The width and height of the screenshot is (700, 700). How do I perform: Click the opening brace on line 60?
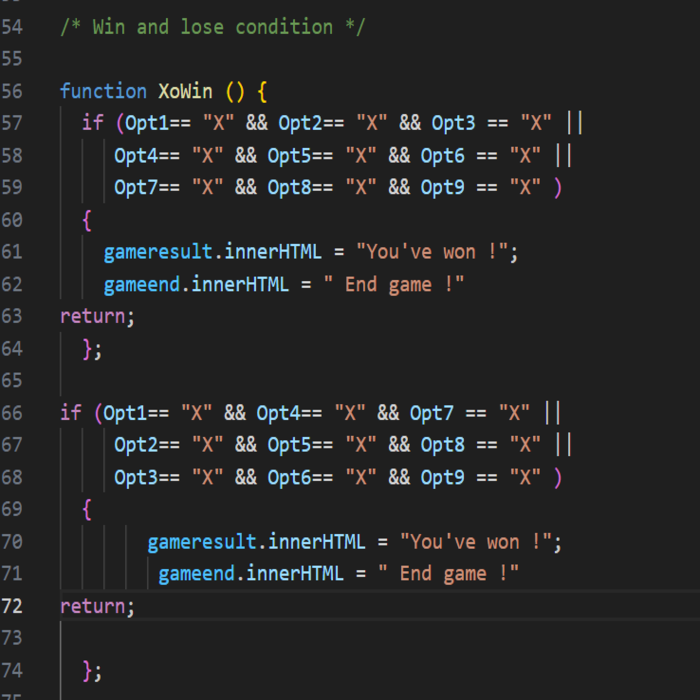[87, 219]
